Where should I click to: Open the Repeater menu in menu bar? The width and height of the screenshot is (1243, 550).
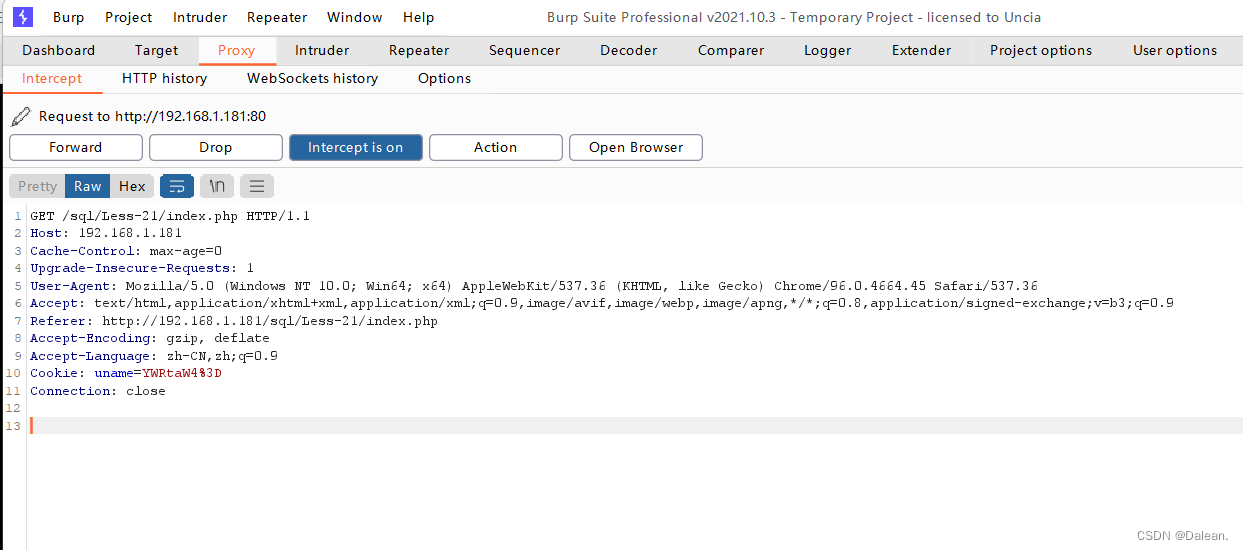pos(277,17)
